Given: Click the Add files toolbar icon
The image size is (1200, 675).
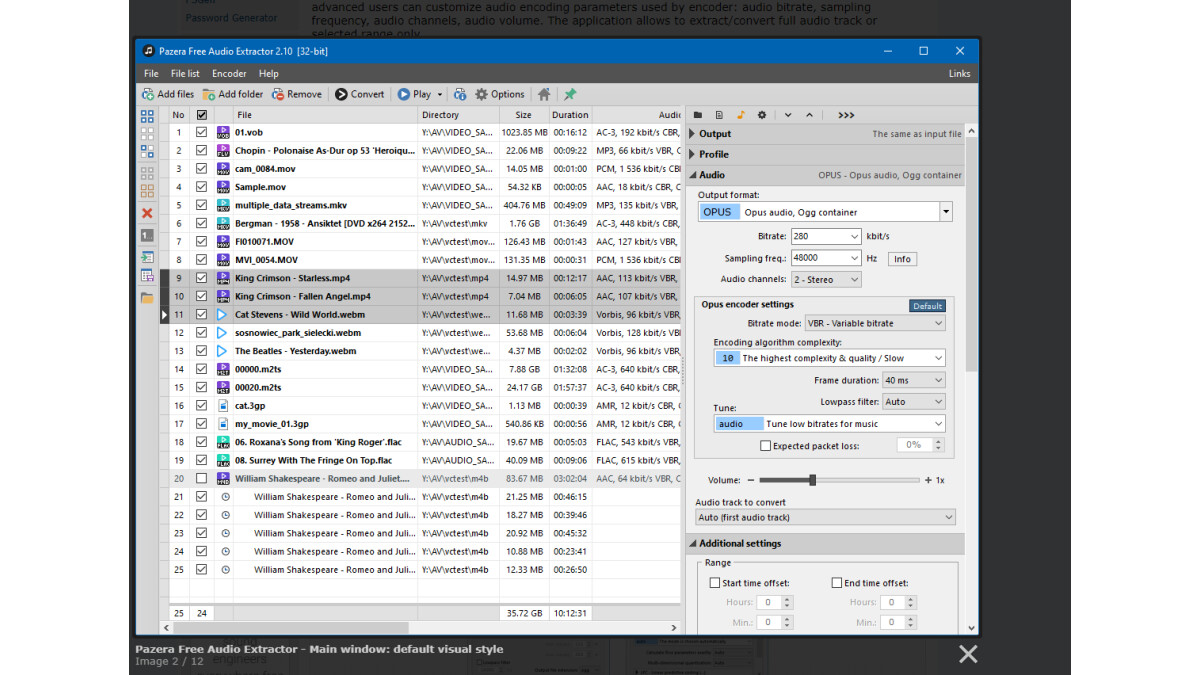Looking at the screenshot, I should coord(148,93).
